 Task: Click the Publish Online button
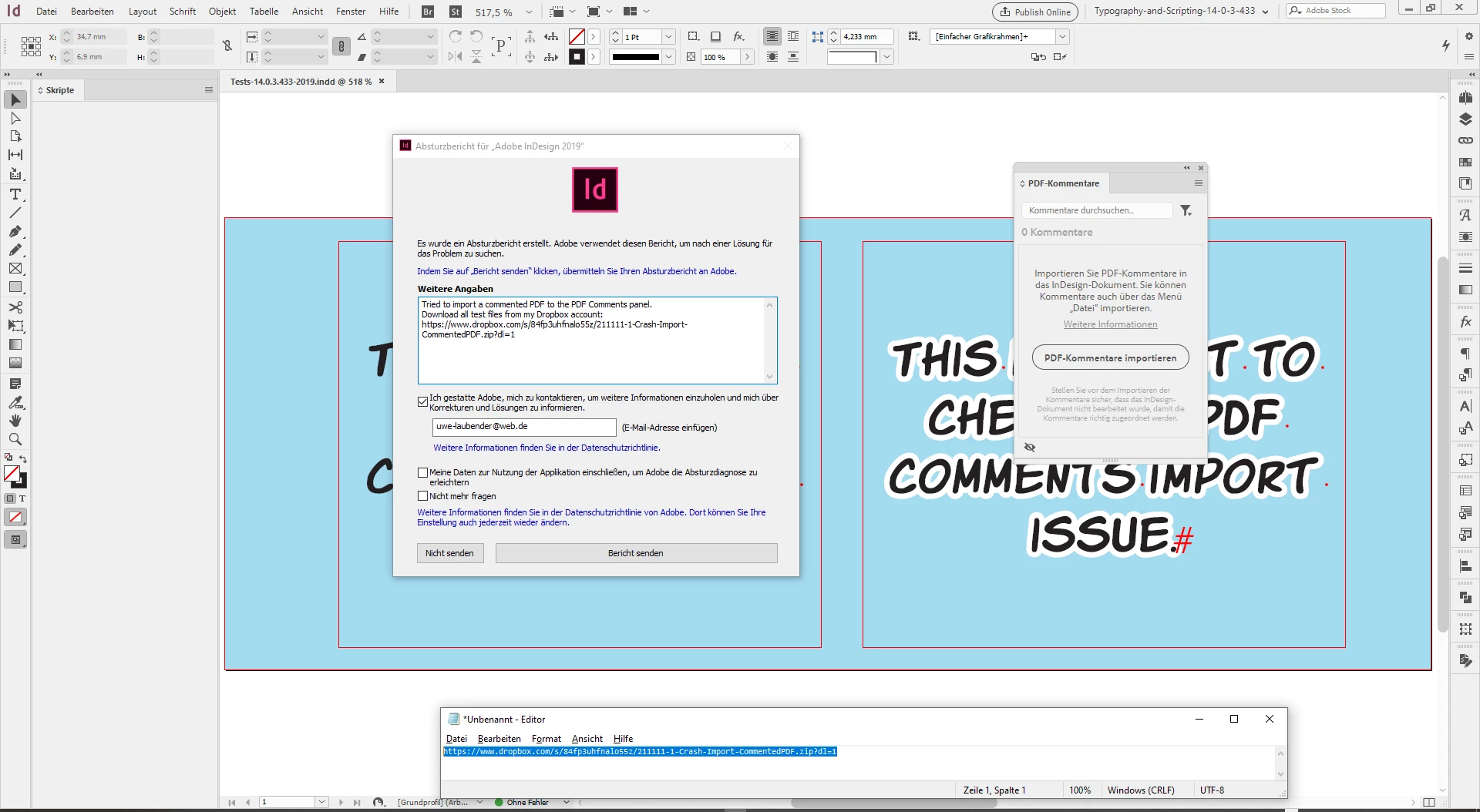click(x=1035, y=12)
